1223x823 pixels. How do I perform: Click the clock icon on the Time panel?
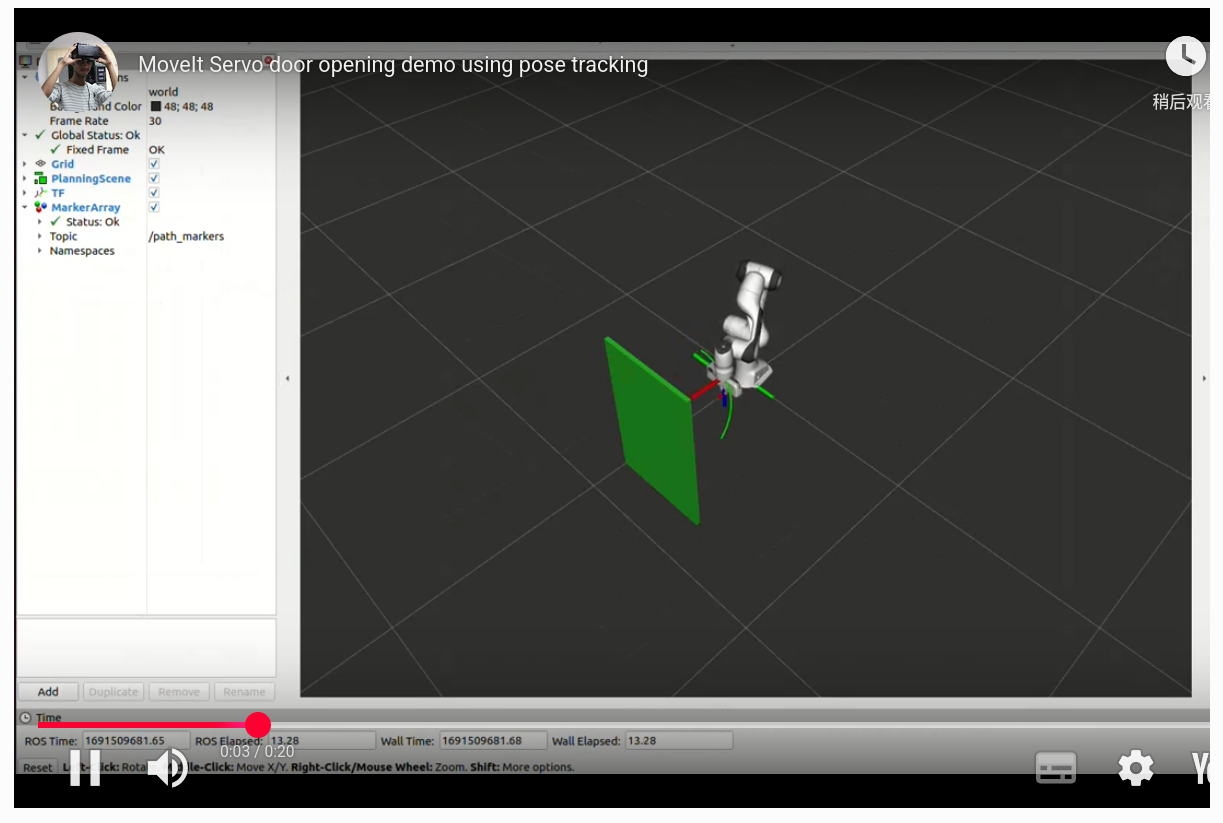click(23, 717)
